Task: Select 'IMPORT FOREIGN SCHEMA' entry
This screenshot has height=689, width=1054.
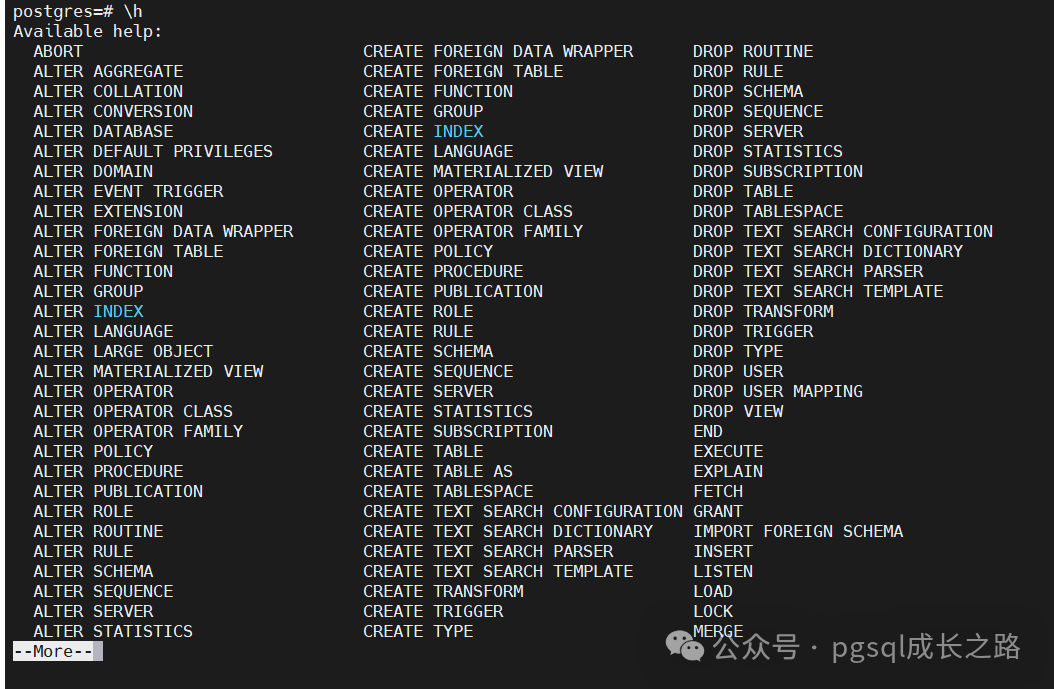Action: pyautogui.click(x=799, y=531)
